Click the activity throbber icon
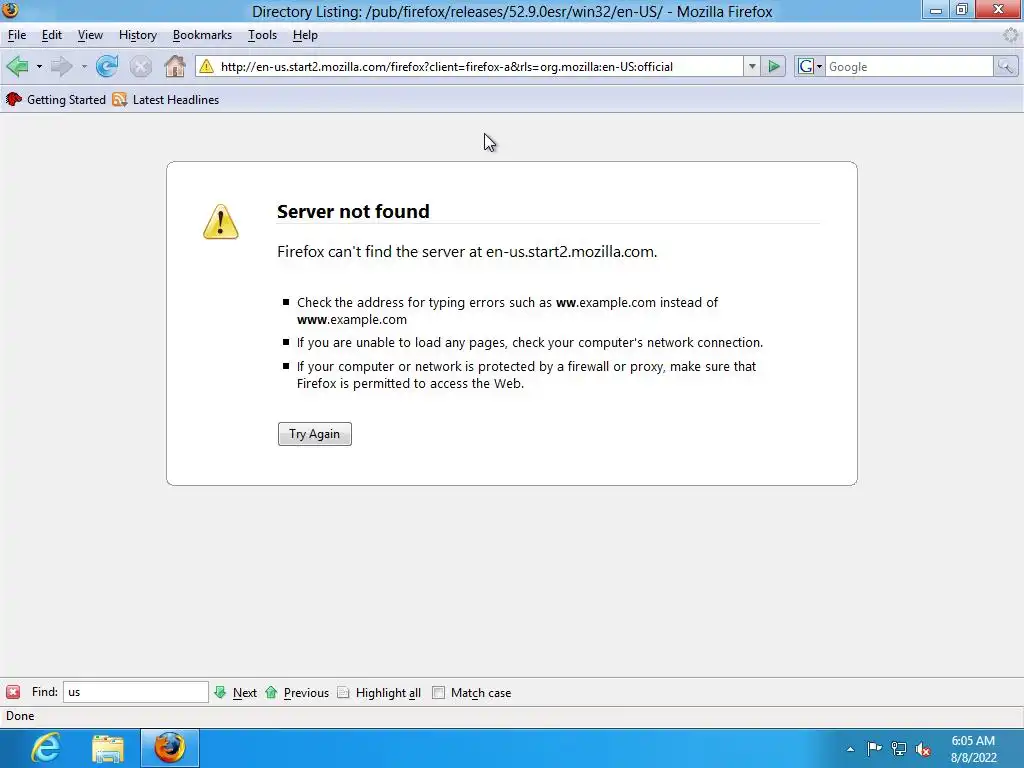Viewport: 1024px width, 768px height. pos(1010,35)
